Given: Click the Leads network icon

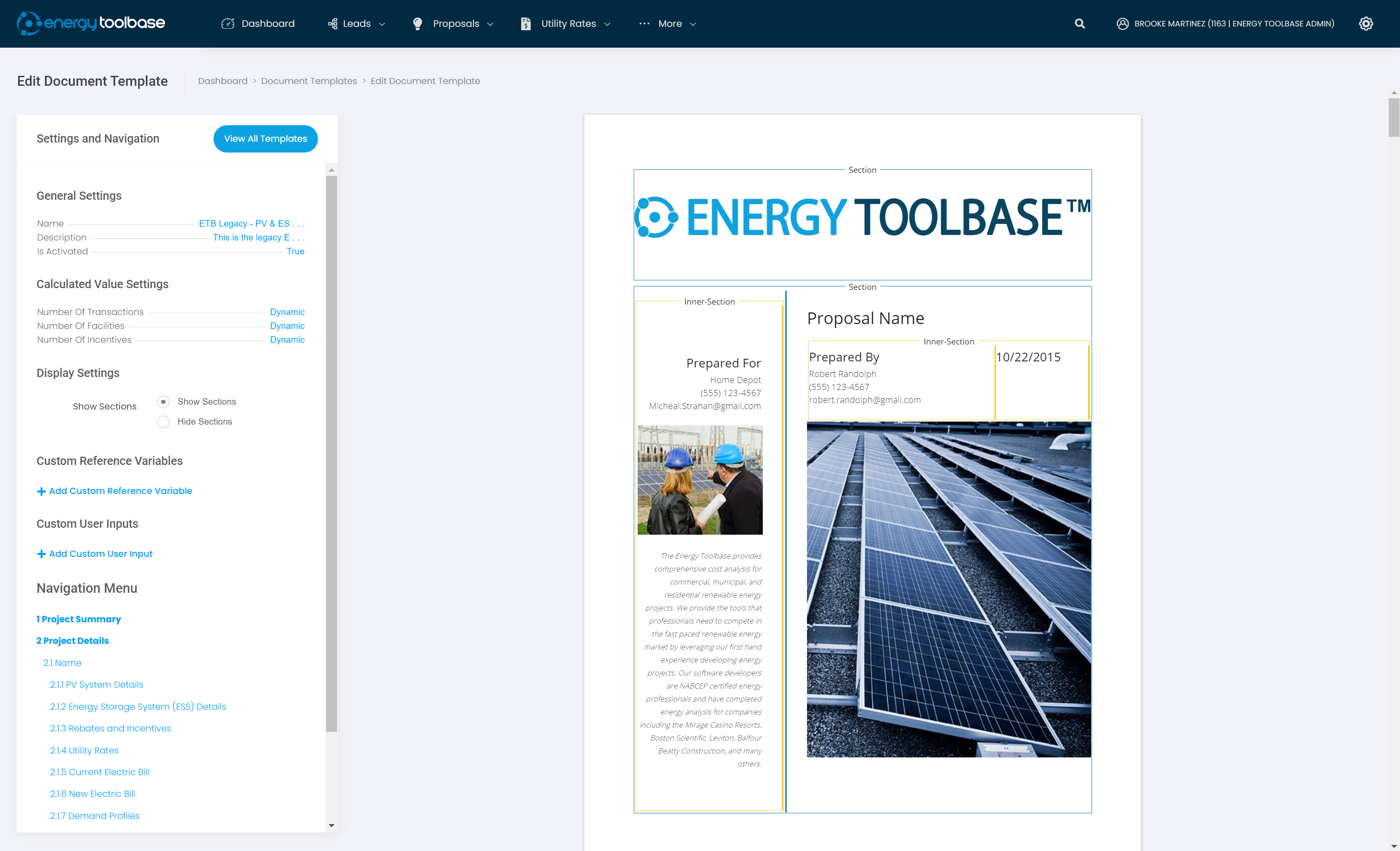Looking at the screenshot, I should (x=333, y=24).
